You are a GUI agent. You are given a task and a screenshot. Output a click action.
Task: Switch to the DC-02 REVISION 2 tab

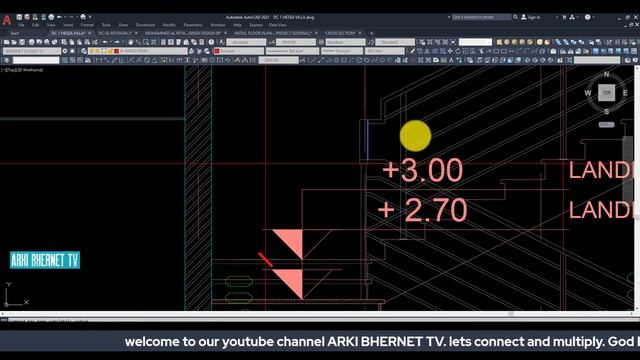(x=115, y=33)
